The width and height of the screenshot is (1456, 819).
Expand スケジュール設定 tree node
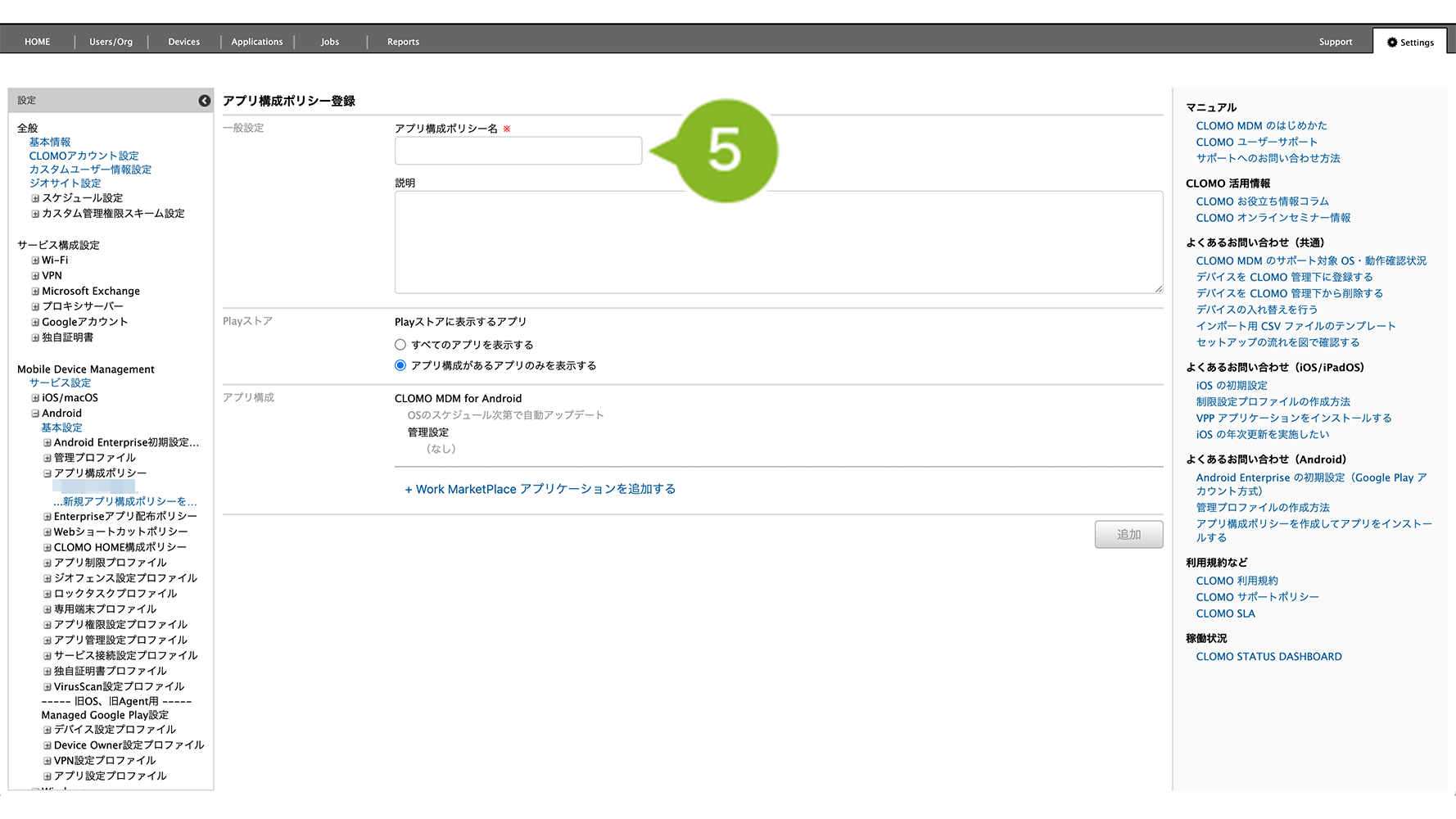35,198
